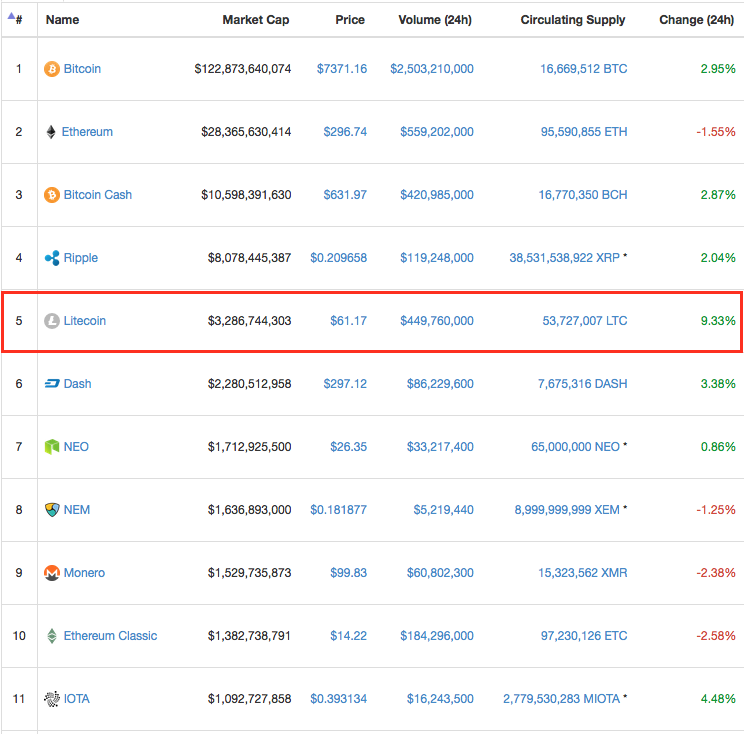
Task: Click Ripple volume $119,248,000
Action: point(437,258)
